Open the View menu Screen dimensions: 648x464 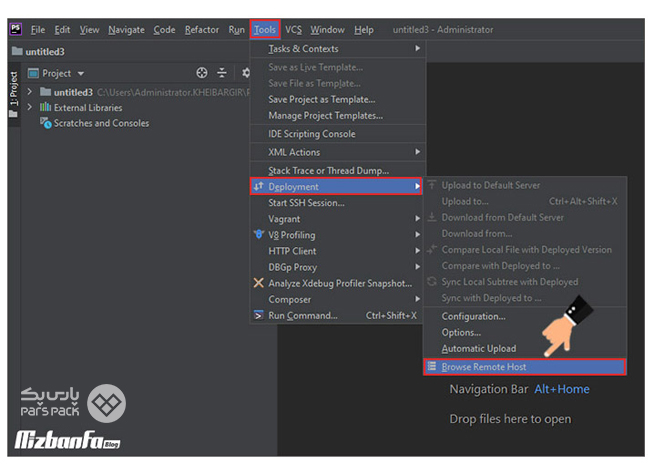coord(89,30)
